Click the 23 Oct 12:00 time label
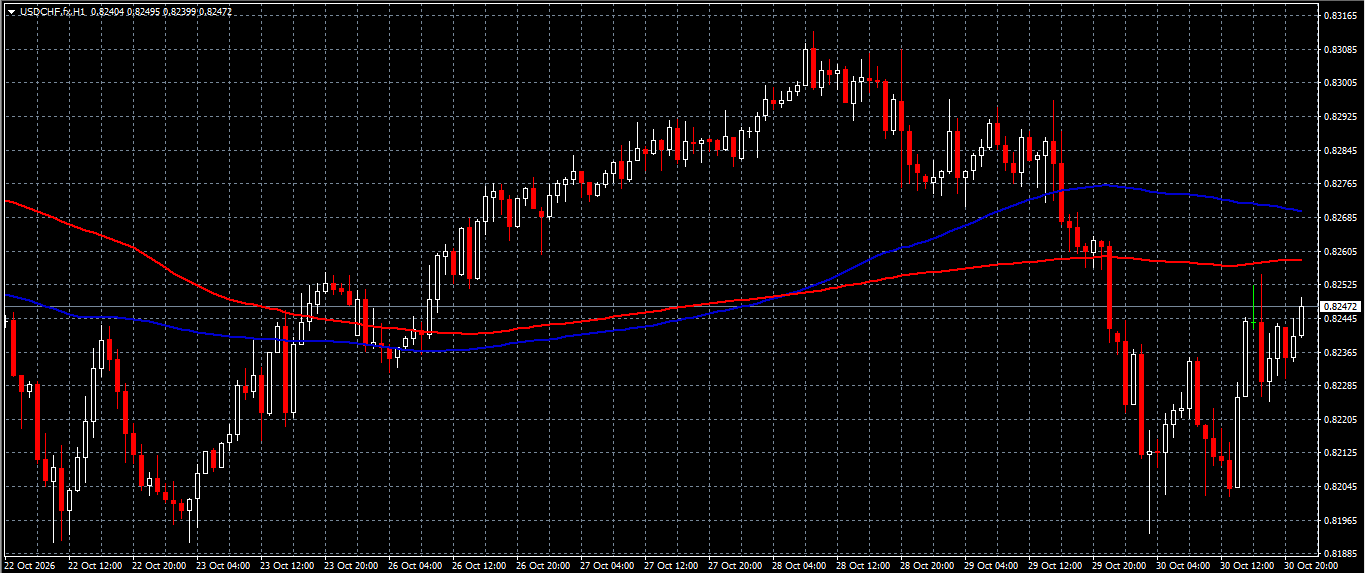This screenshot has height=573, width=1365. point(287,566)
